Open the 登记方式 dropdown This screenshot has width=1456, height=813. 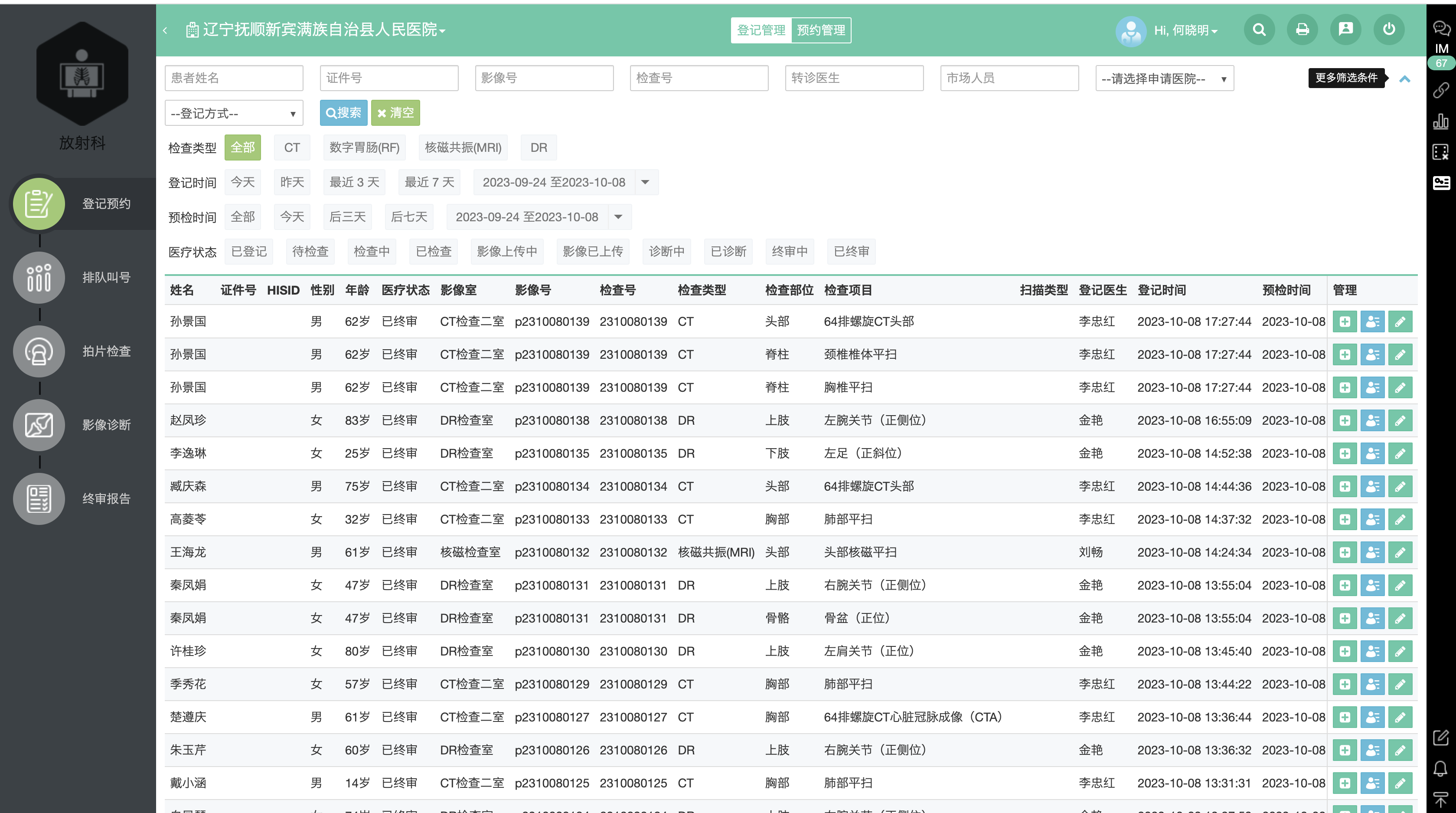234,113
